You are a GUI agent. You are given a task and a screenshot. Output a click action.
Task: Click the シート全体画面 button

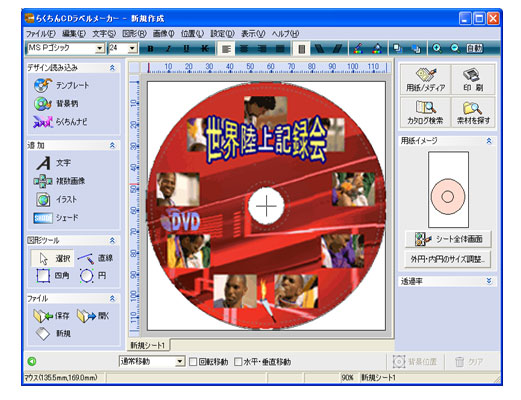coord(448,239)
